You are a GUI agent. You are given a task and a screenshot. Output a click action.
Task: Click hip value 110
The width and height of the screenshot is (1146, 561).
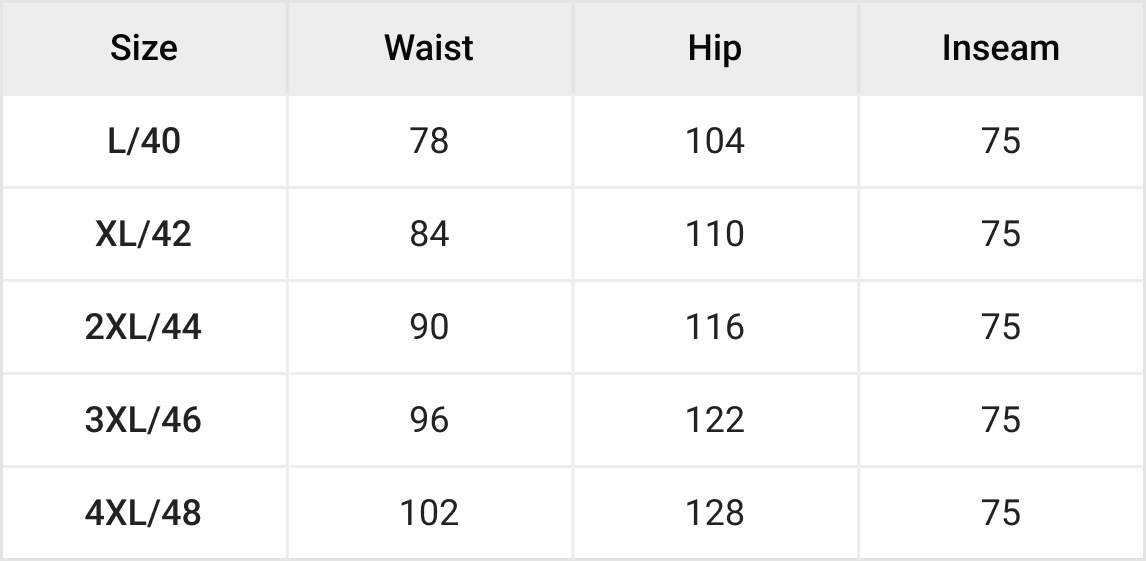pyautogui.click(x=715, y=234)
